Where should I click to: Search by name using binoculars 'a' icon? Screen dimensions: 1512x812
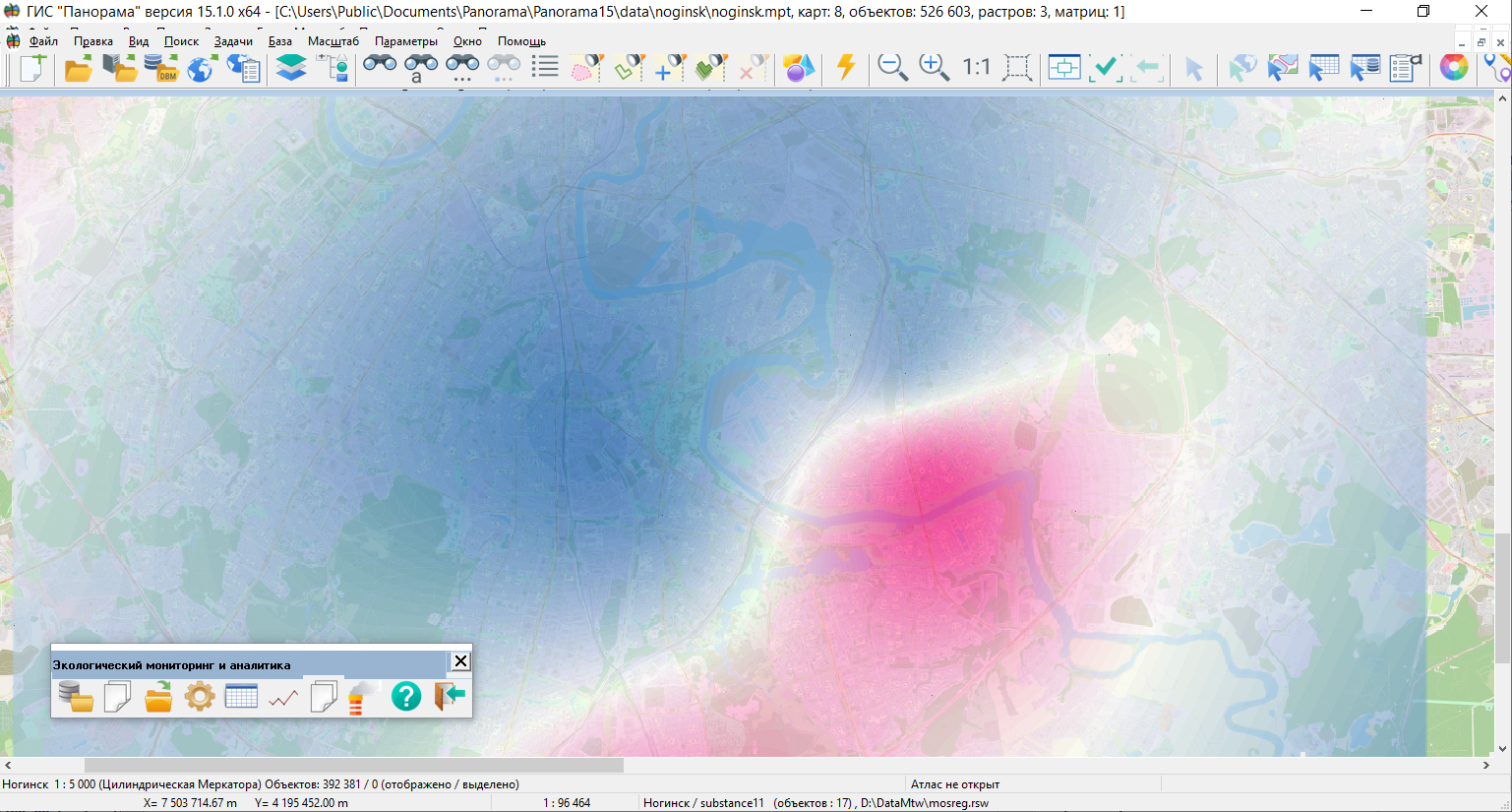coord(421,68)
